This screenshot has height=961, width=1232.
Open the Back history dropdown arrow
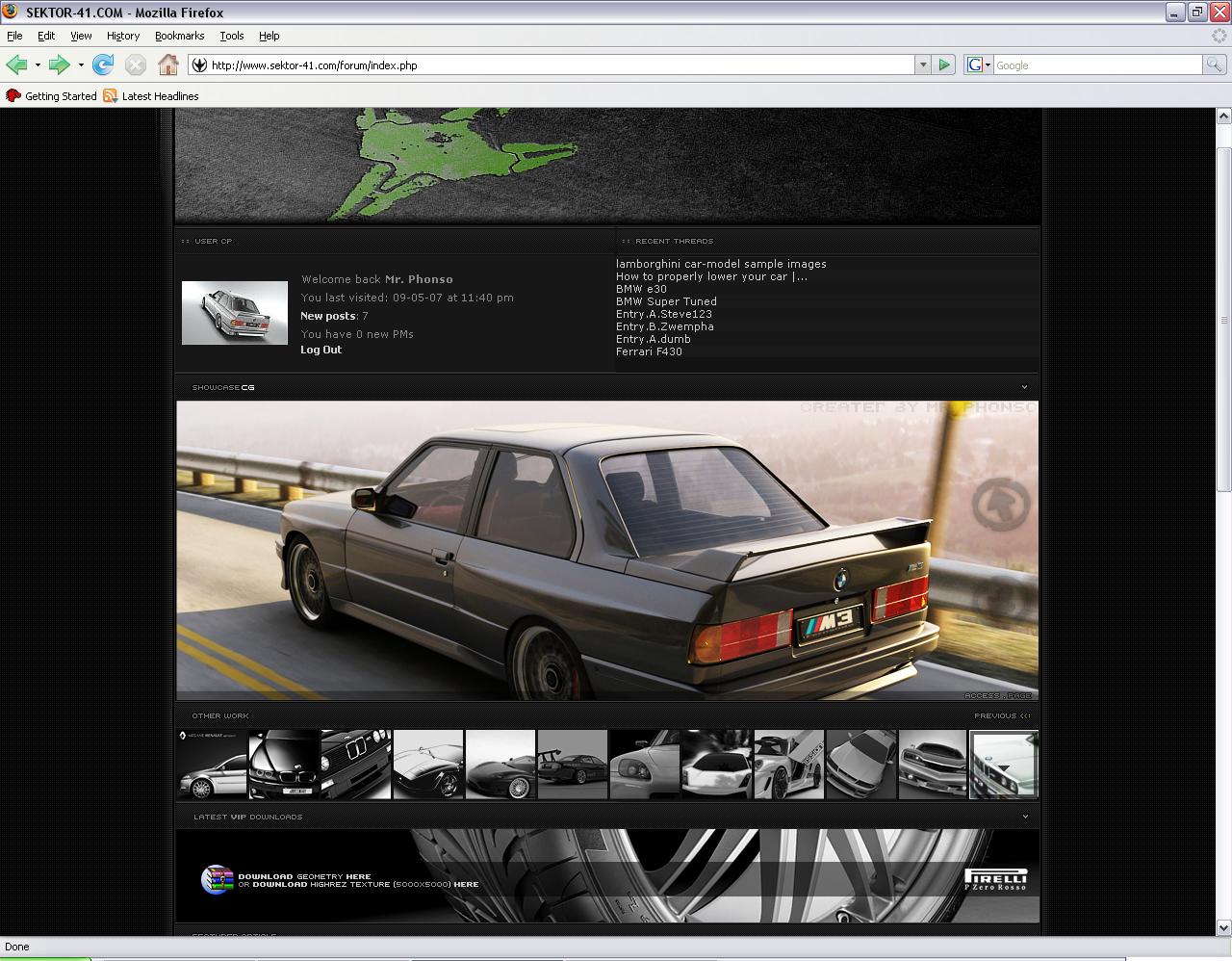coord(38,65)
